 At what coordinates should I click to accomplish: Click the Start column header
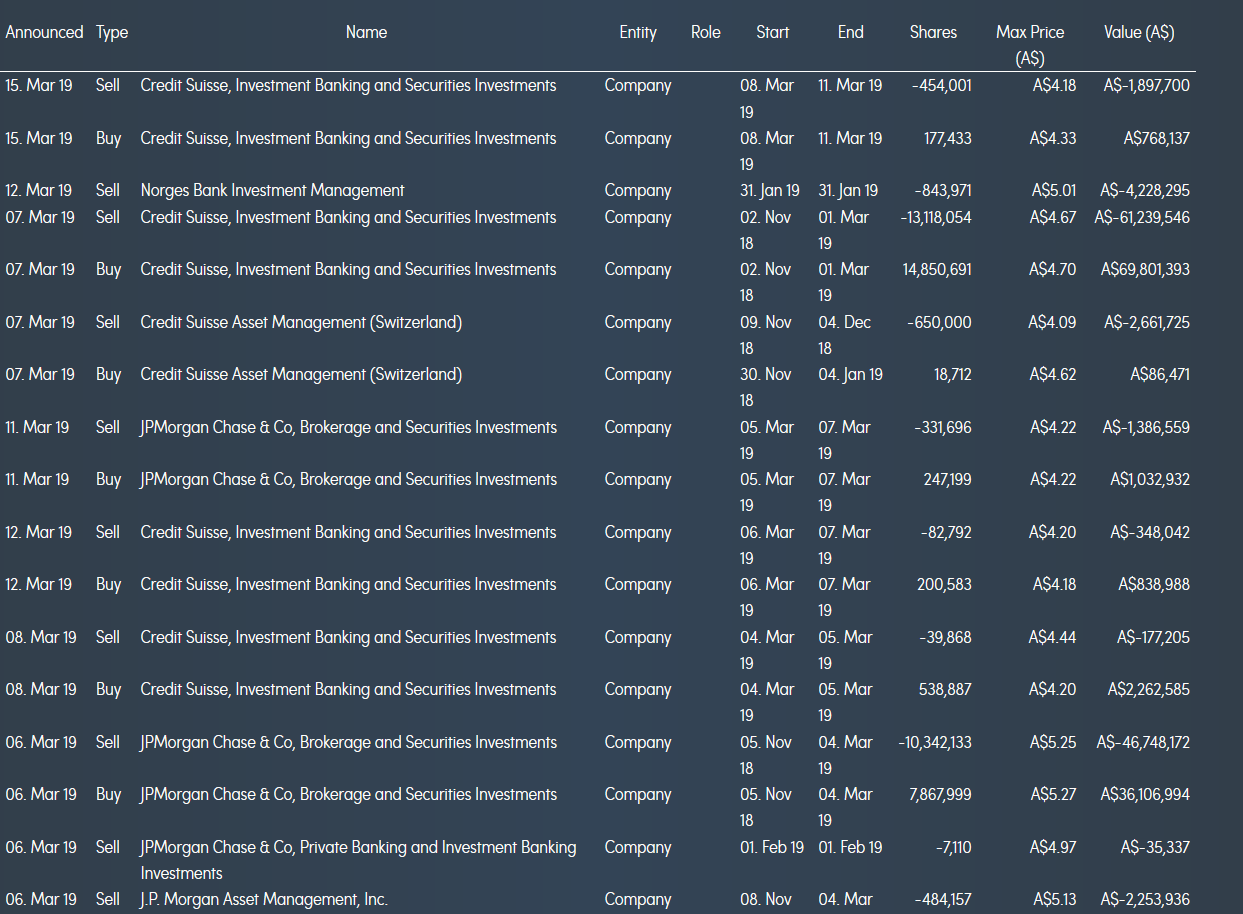coord(773,32)
